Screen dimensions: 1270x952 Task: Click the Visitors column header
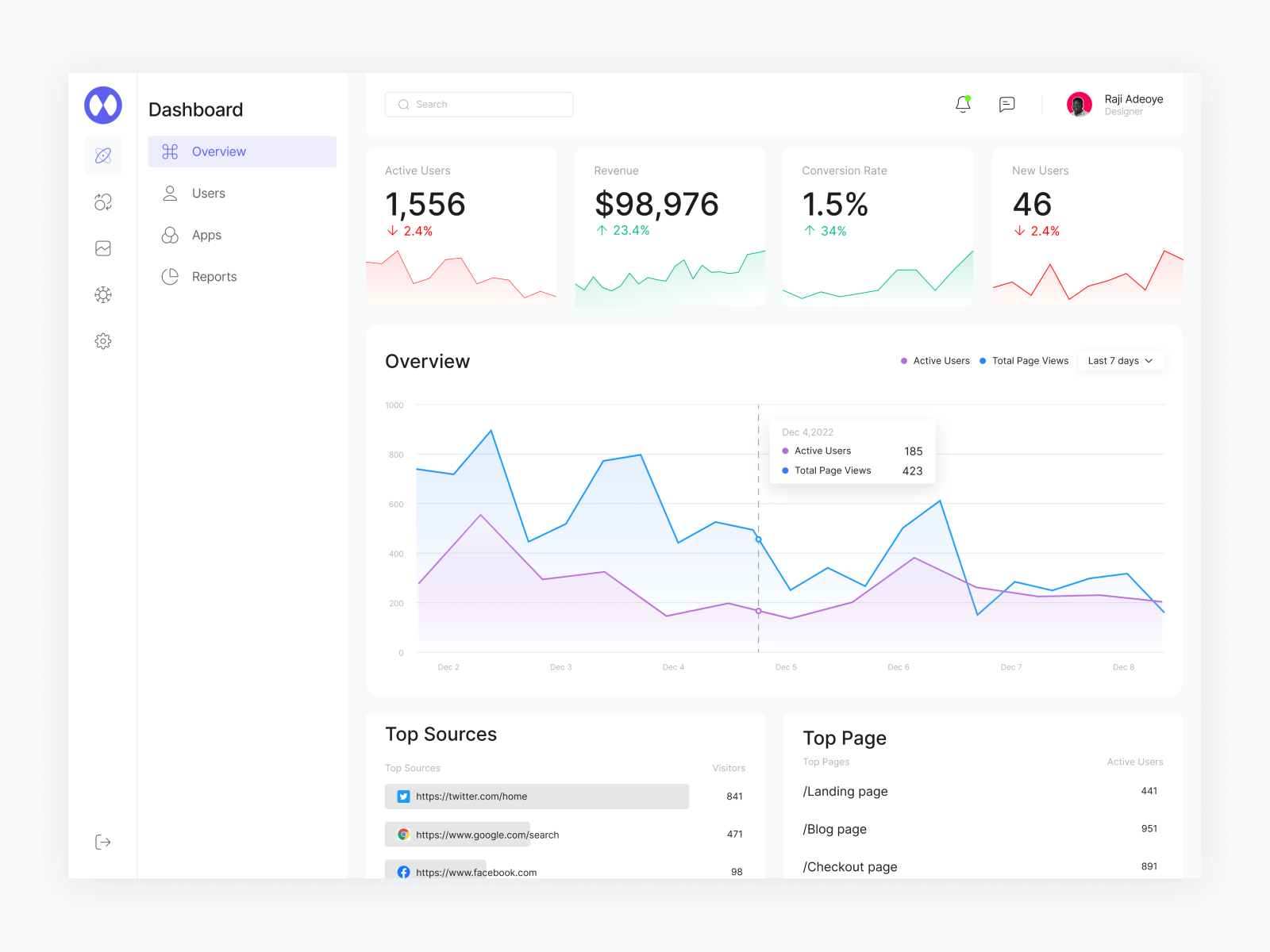729,768
